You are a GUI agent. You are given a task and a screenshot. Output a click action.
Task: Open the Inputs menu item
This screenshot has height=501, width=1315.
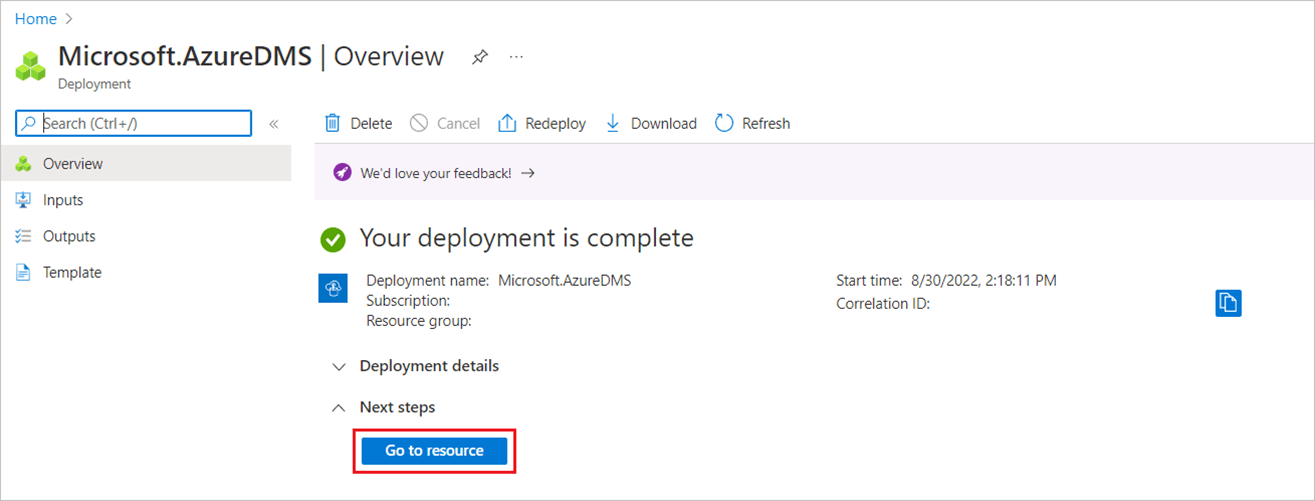63,200
